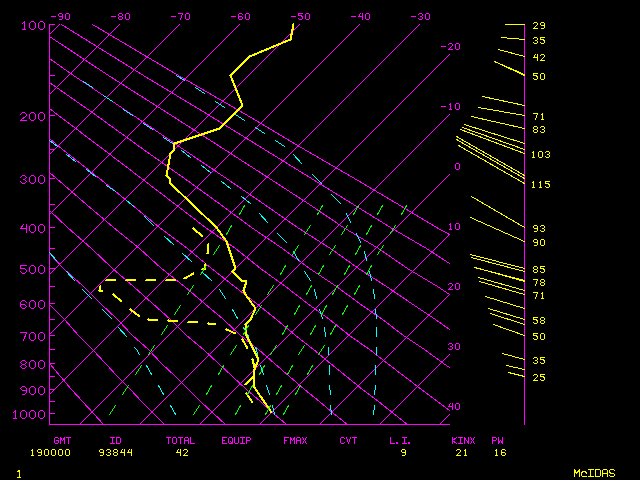Viewport: 640px width, 480px height.
Task: Select the -30 temperature label at top
Action: click(420, 16)
